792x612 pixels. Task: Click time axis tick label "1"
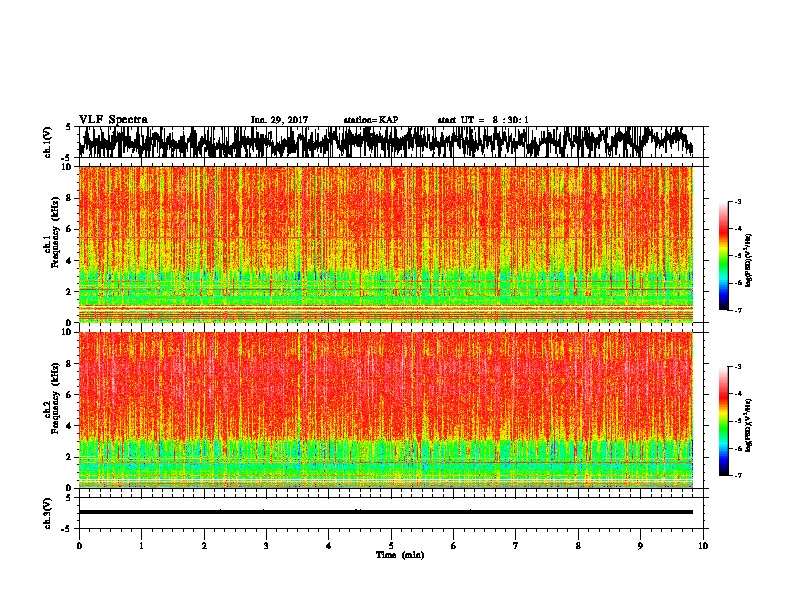coord(141,546)
